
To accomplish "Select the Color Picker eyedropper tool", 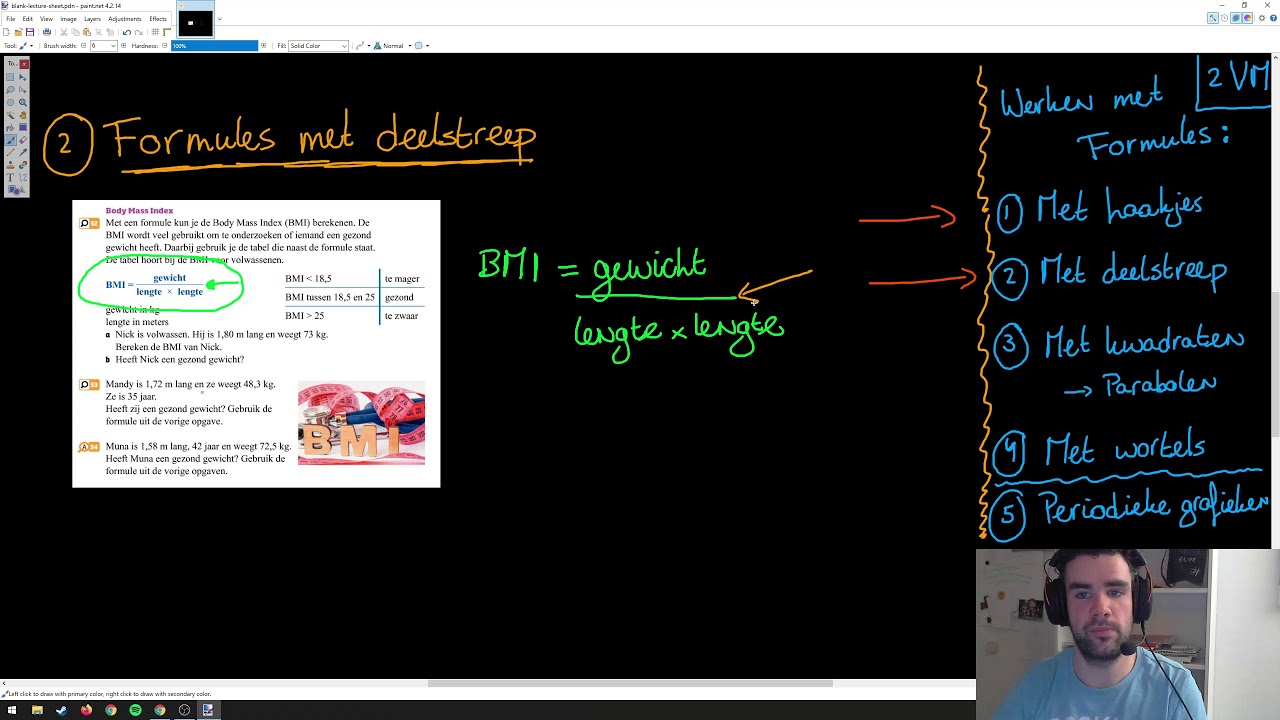I will (x=22, y=152).
